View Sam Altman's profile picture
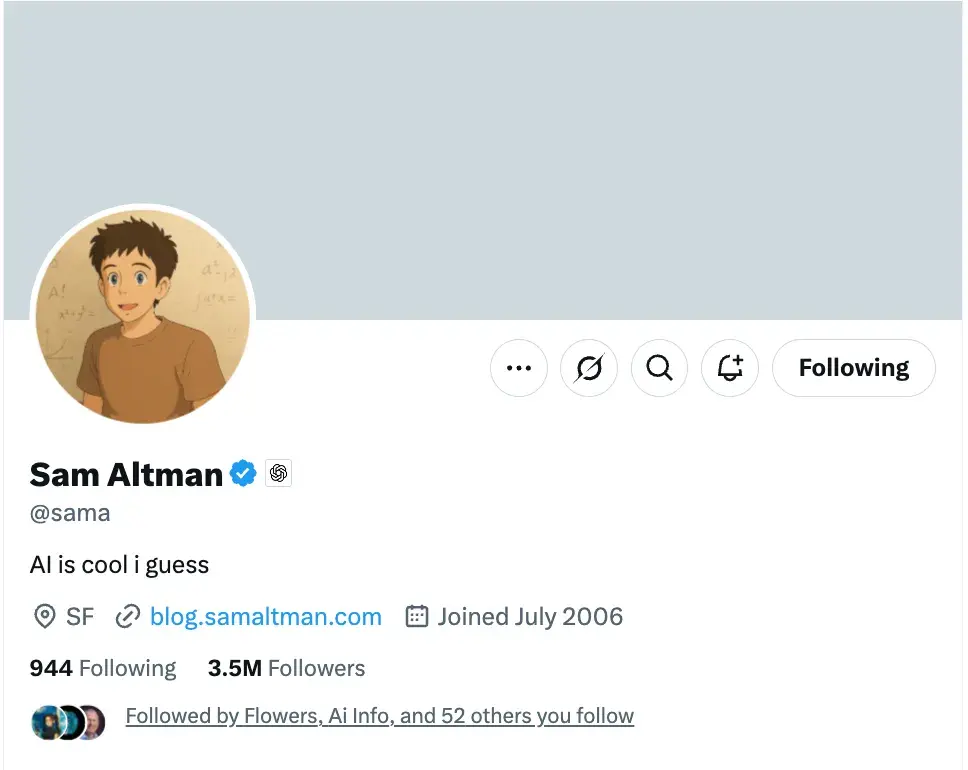The height and width of the screenshot is (770, 968). tap(143, 316)
